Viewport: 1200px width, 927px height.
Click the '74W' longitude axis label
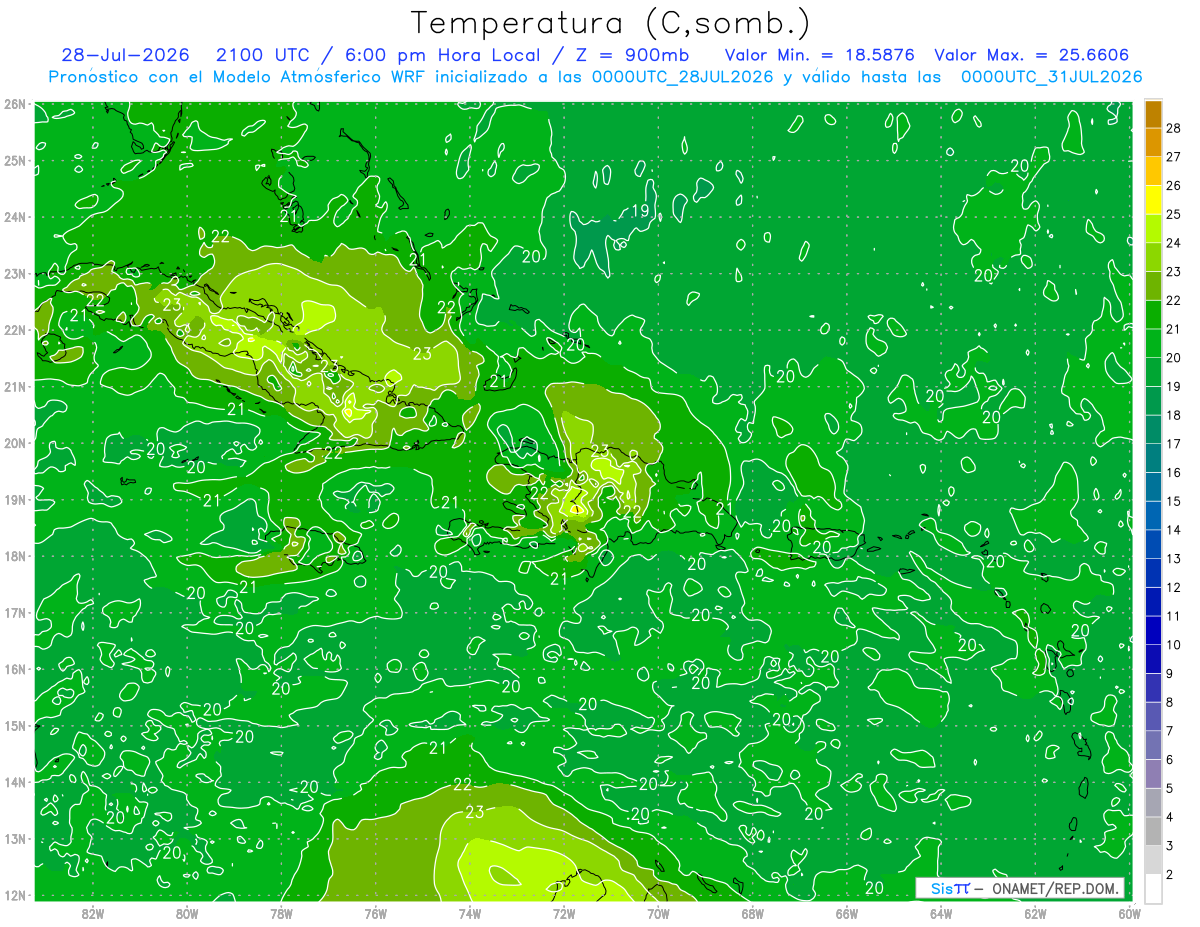[x=469, y=913]
